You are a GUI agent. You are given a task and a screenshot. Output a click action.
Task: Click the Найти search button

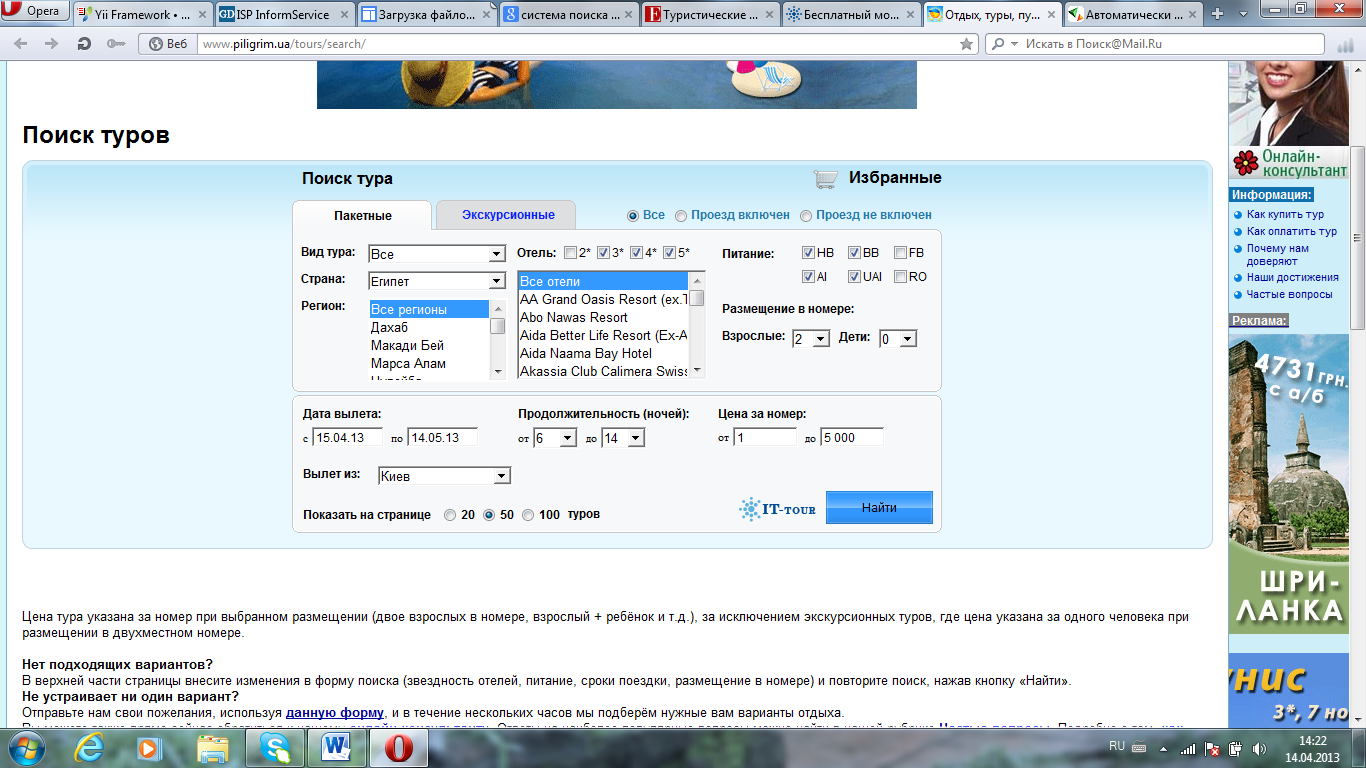(x=879, y=507)
